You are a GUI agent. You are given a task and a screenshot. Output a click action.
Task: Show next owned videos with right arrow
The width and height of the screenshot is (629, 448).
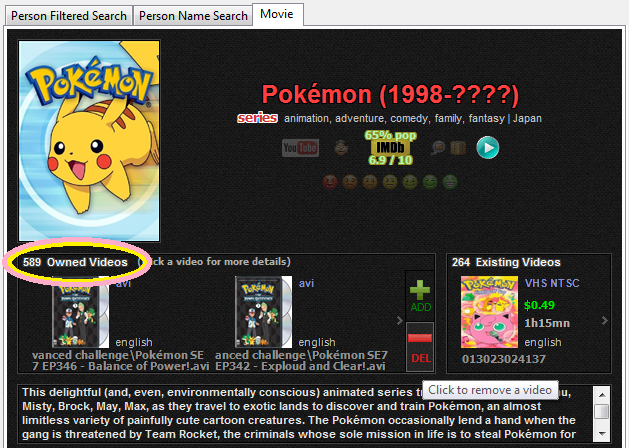(x=400, y=320)
